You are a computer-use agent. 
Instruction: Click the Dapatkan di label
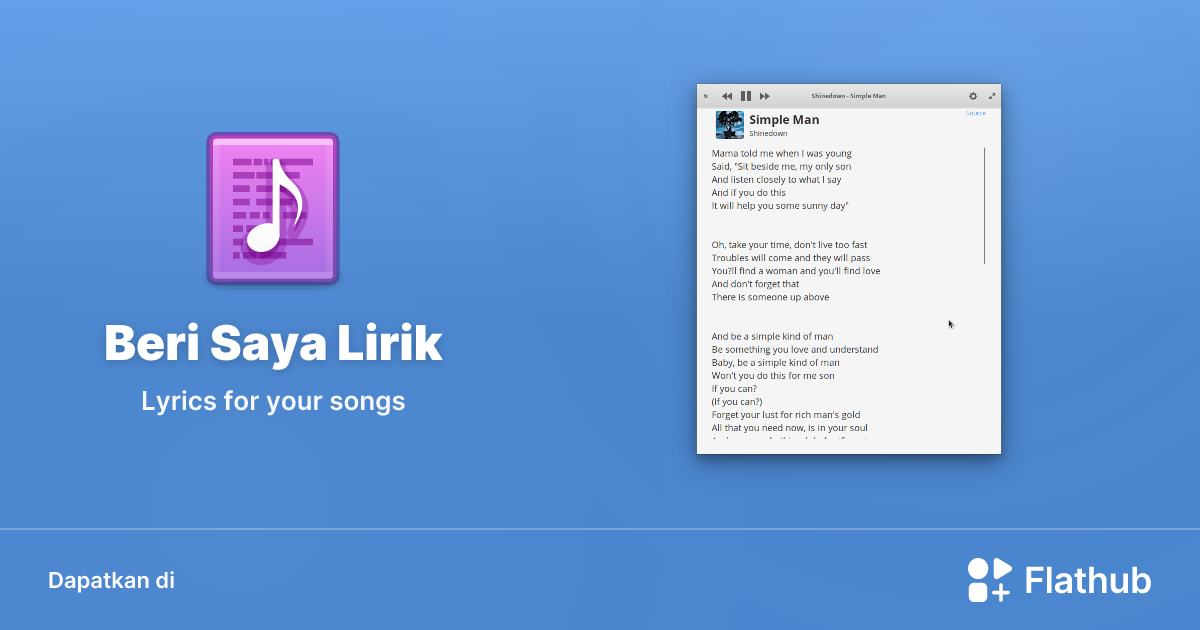[112, 580]
